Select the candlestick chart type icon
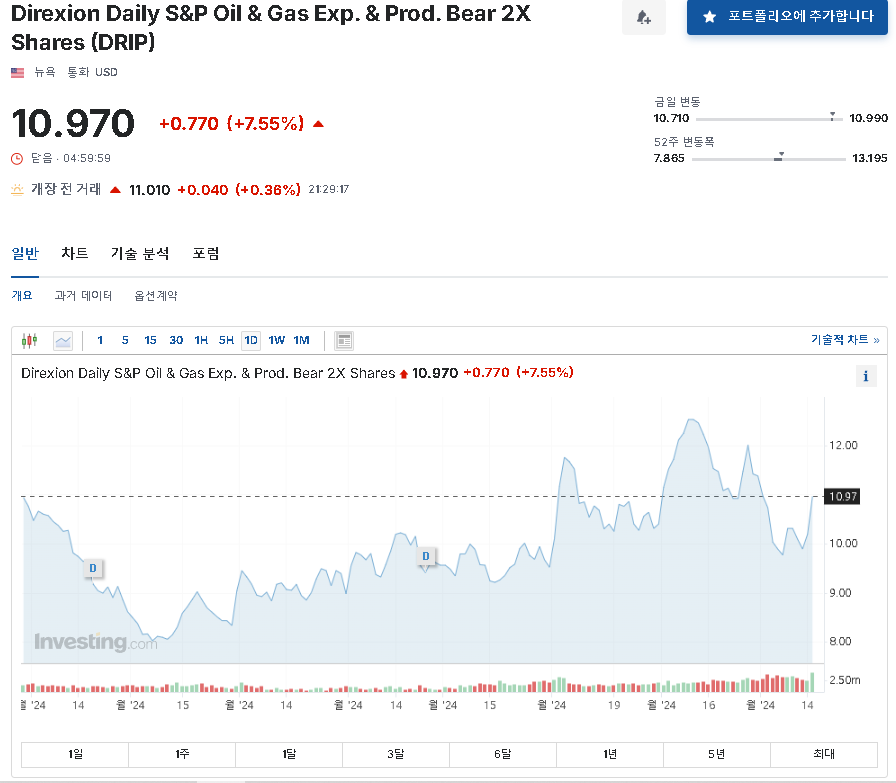This screenshot has width=896, height=783. pos(29,341)
